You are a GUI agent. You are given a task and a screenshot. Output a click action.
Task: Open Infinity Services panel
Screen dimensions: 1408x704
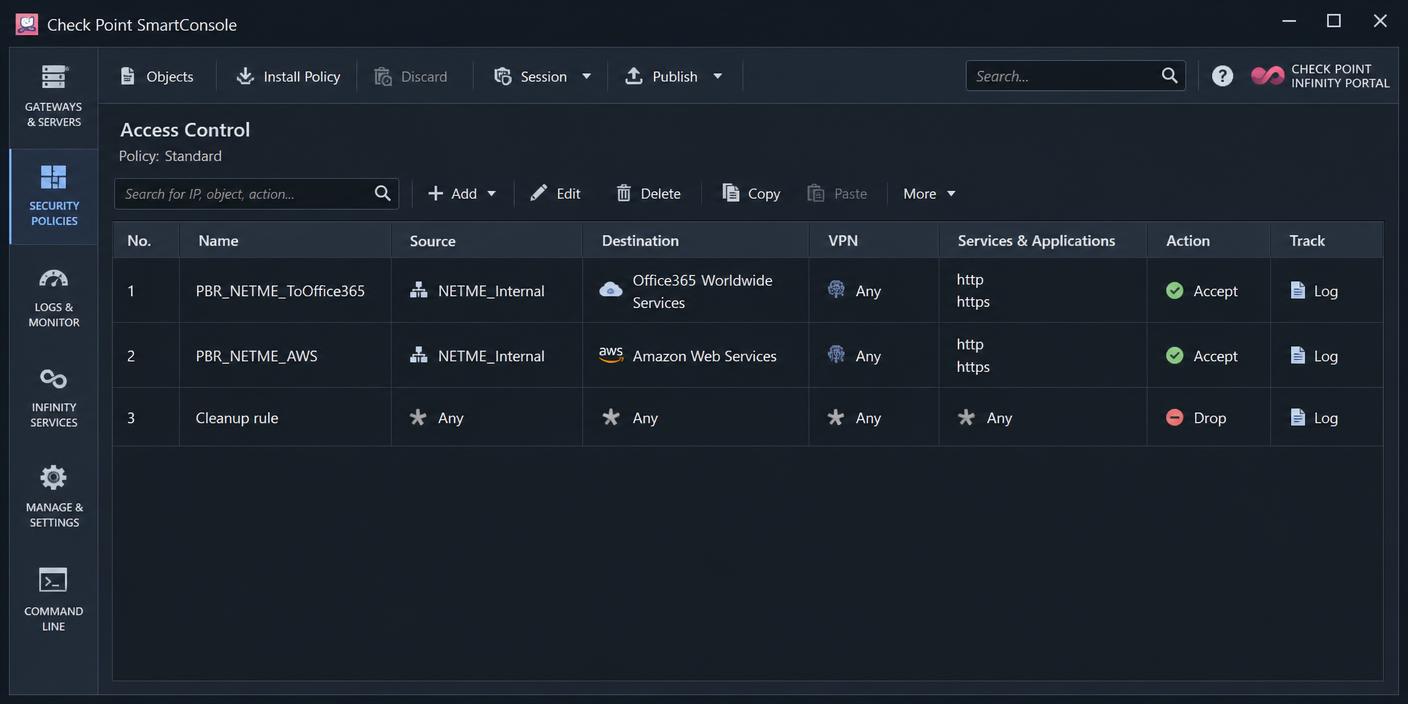tap(53, 397)
